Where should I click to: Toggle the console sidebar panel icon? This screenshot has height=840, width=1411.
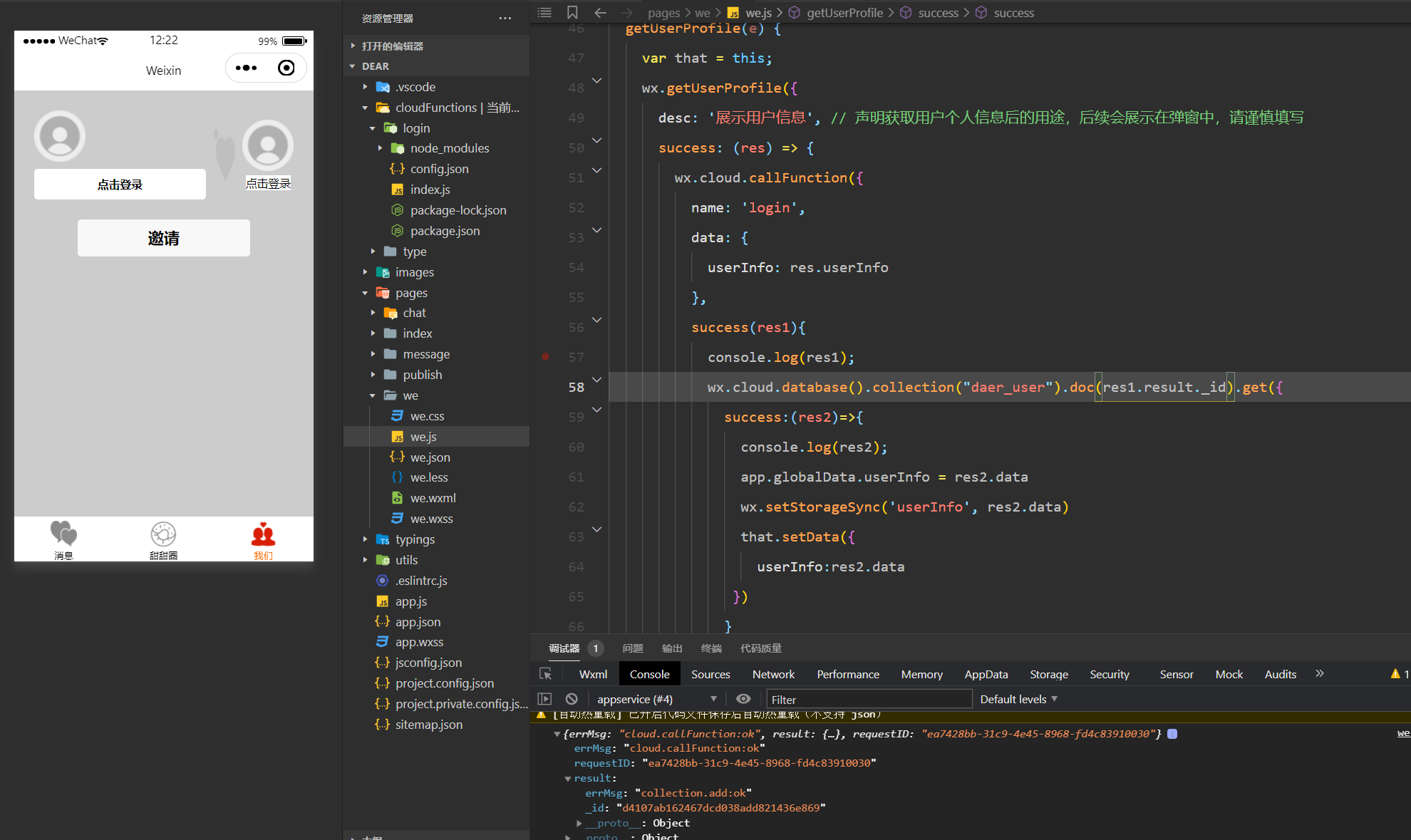[544, 699]
